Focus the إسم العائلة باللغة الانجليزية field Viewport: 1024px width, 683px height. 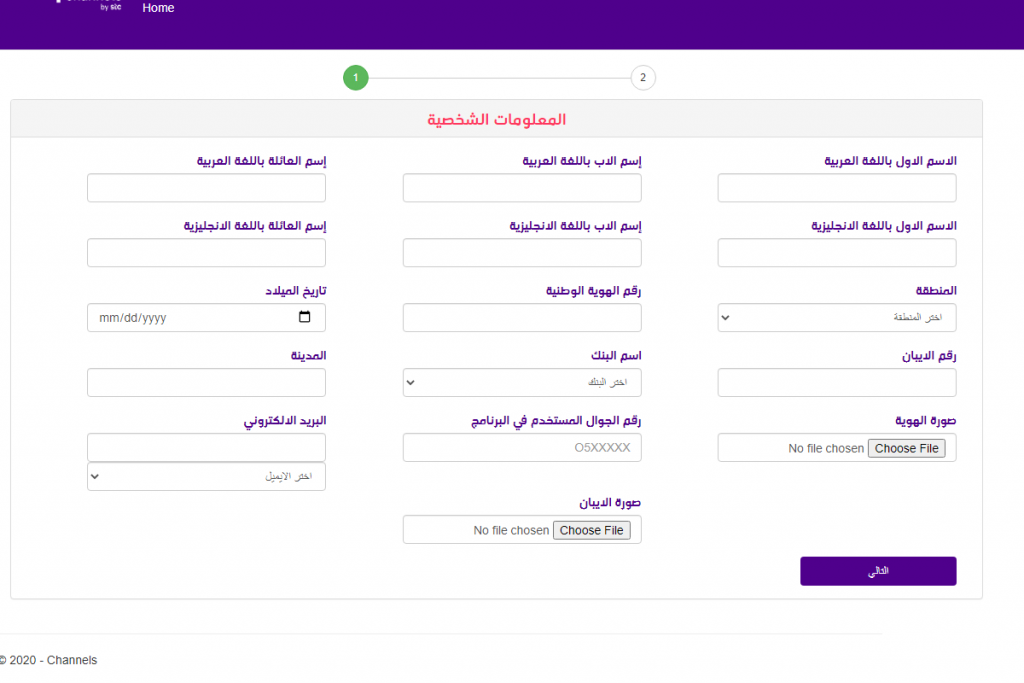point(206,253)
